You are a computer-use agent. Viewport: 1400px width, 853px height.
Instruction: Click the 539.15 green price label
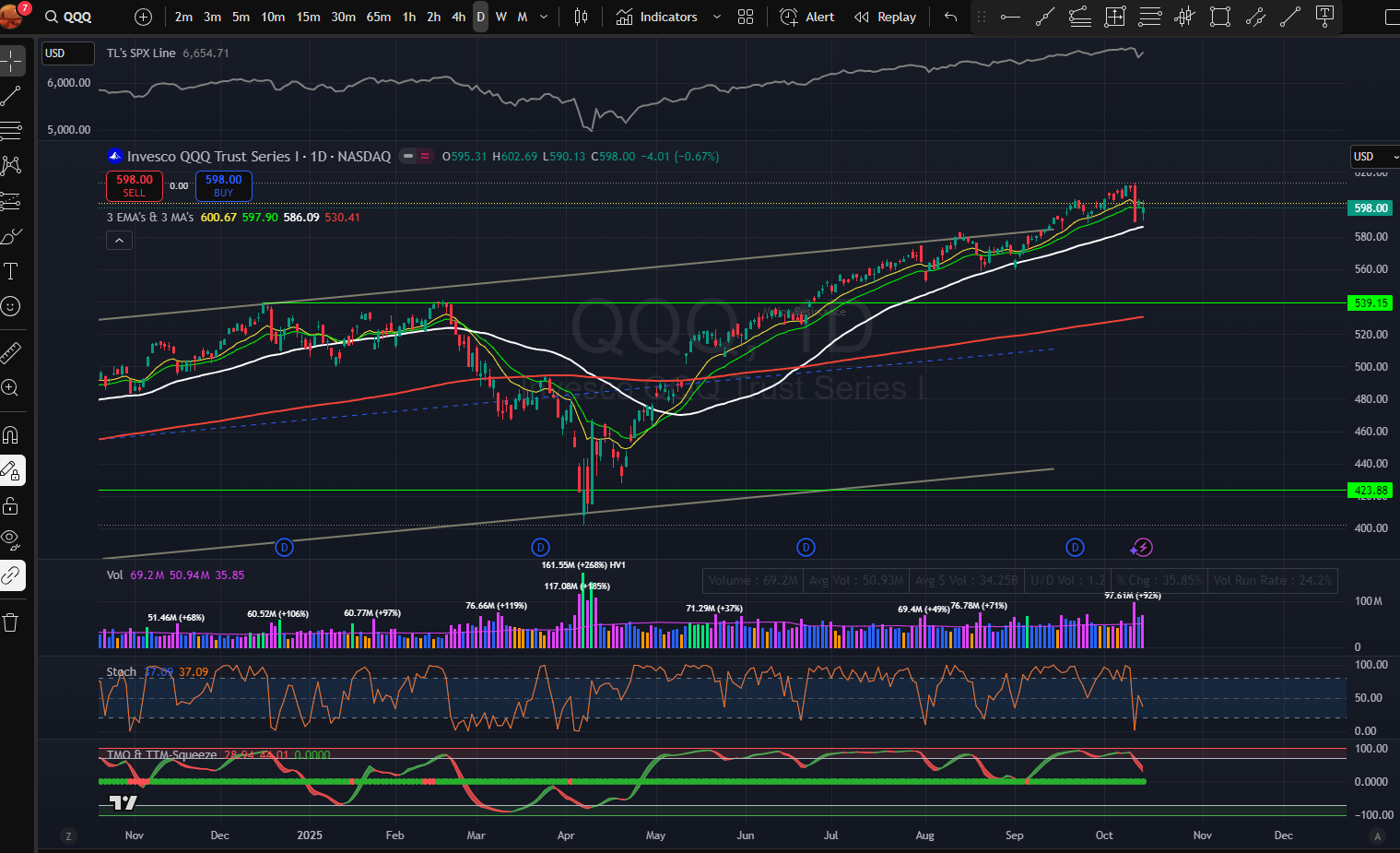1371,303
